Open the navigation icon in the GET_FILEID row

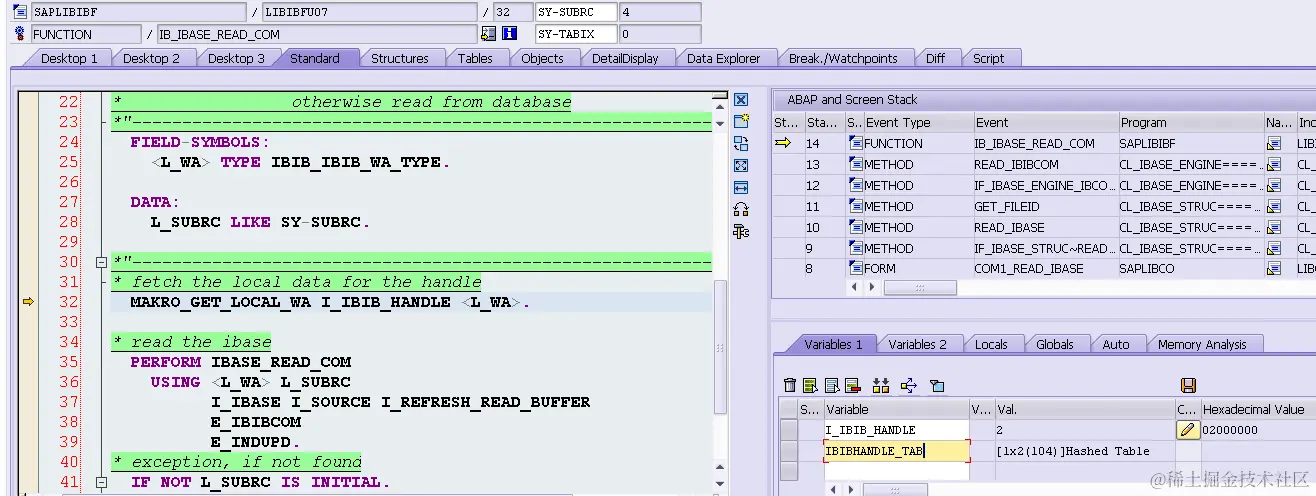1274,207
